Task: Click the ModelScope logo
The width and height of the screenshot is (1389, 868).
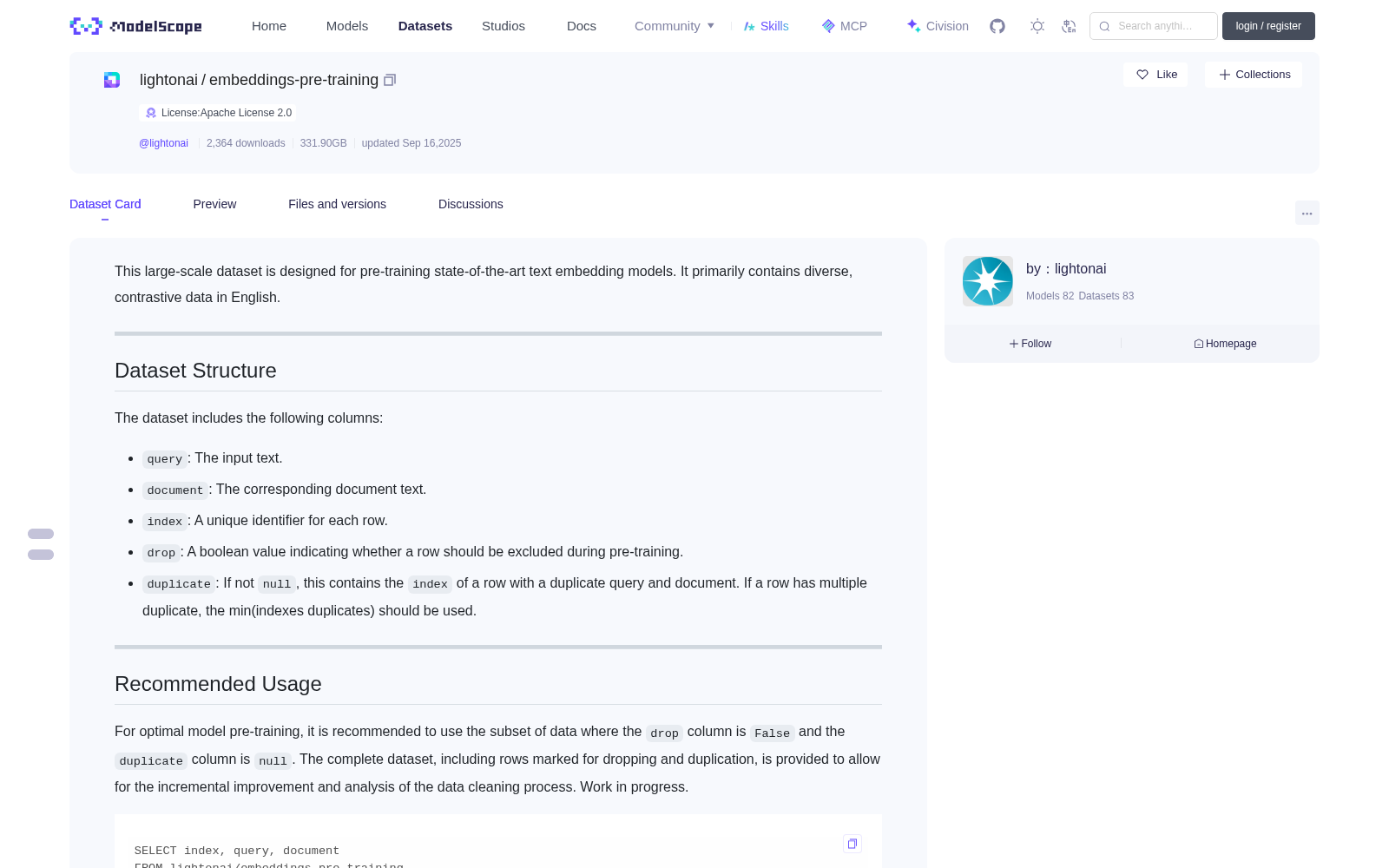Action: click(135, 26)
